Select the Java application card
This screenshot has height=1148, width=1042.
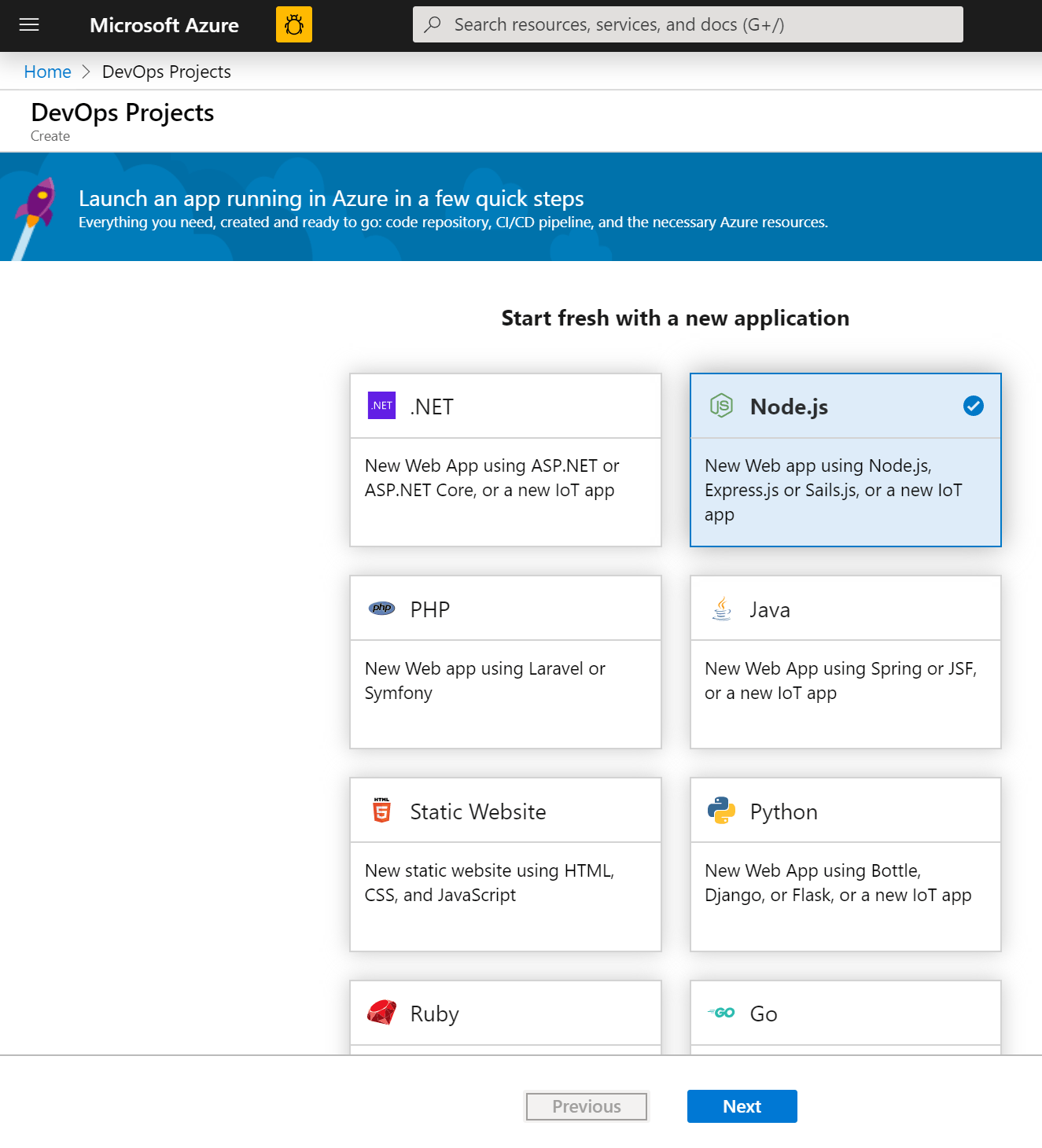[x=845, y=663]
